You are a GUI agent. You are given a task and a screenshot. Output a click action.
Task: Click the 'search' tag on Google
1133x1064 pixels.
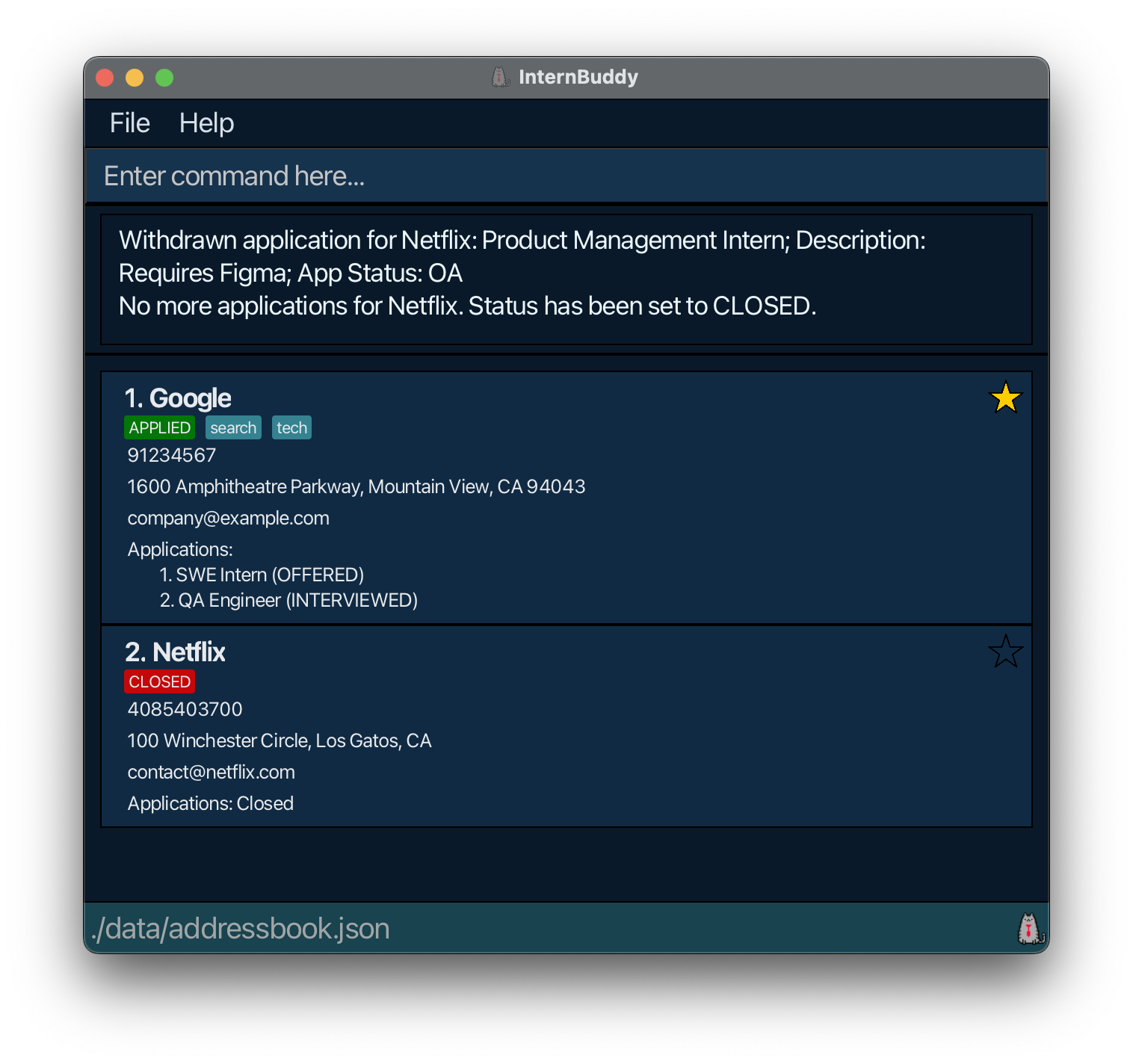(233, 427)
